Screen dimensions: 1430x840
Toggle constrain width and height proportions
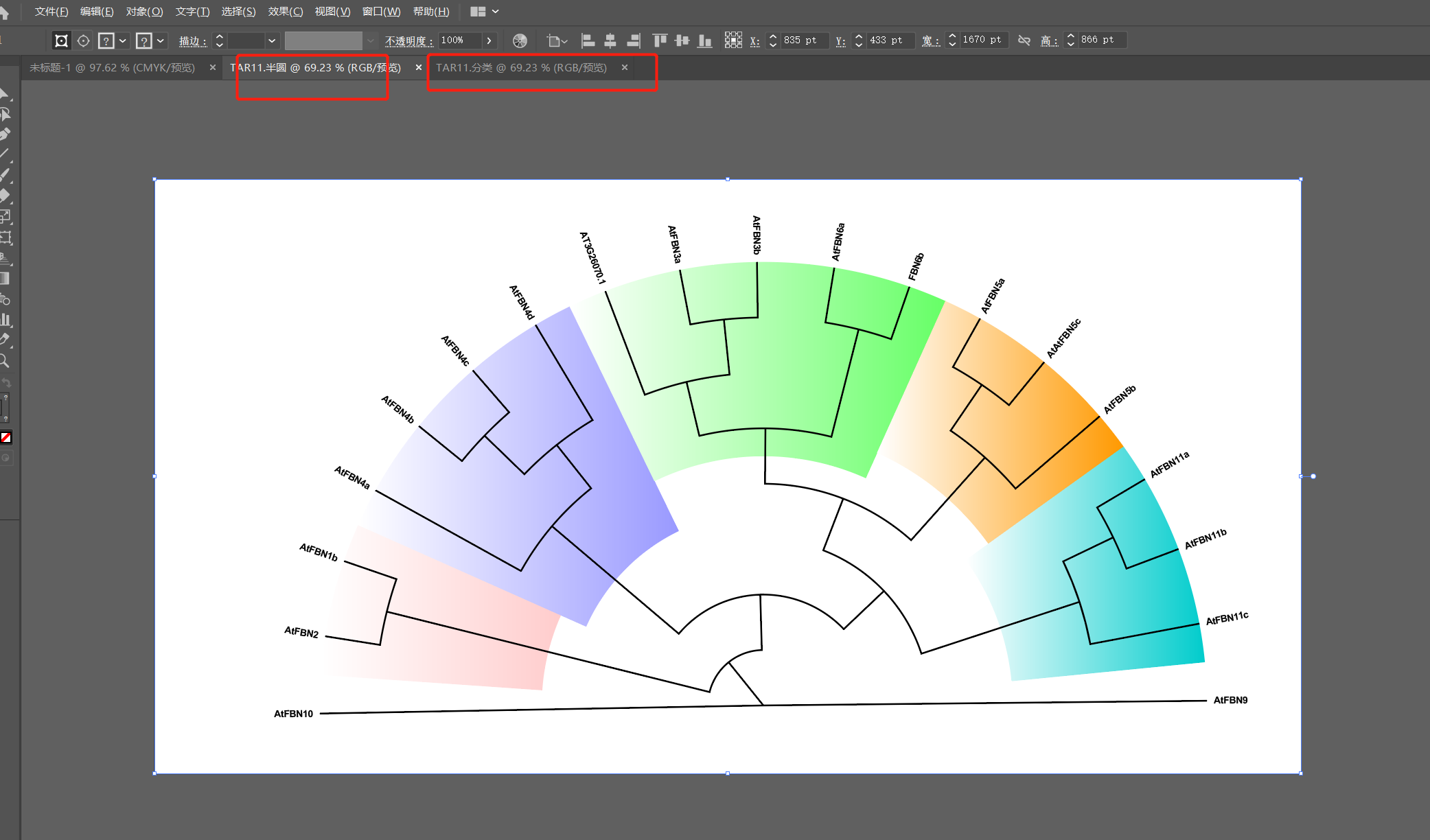(x=1024, y=40)
